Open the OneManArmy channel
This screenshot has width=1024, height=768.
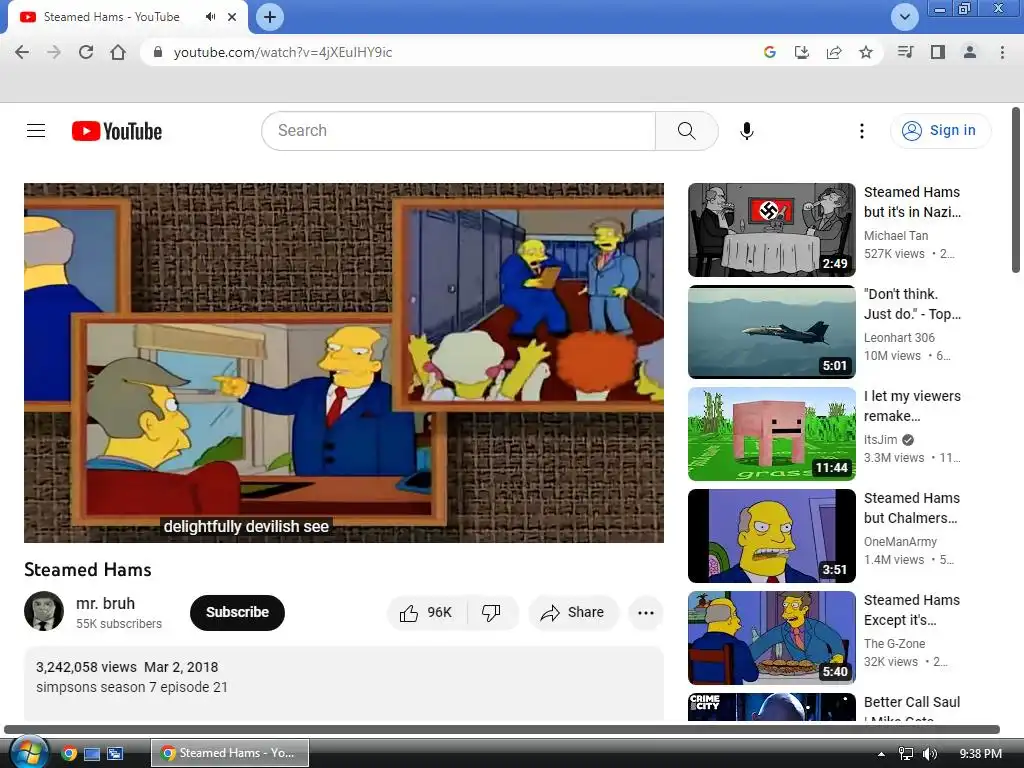[x=900, y=541]
